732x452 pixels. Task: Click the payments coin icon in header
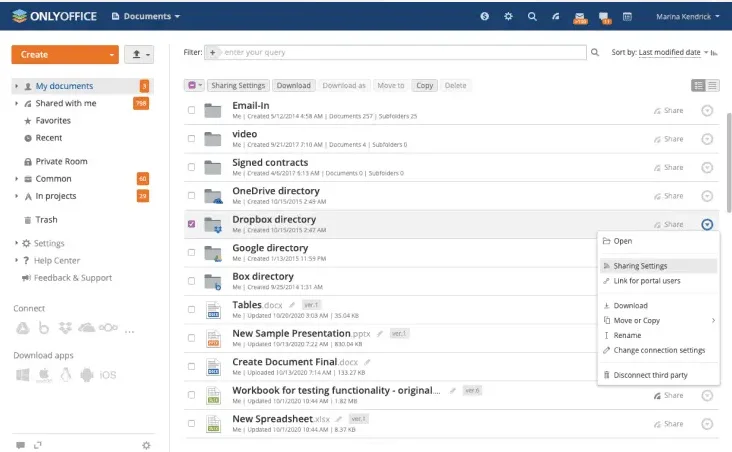[485, 16]
